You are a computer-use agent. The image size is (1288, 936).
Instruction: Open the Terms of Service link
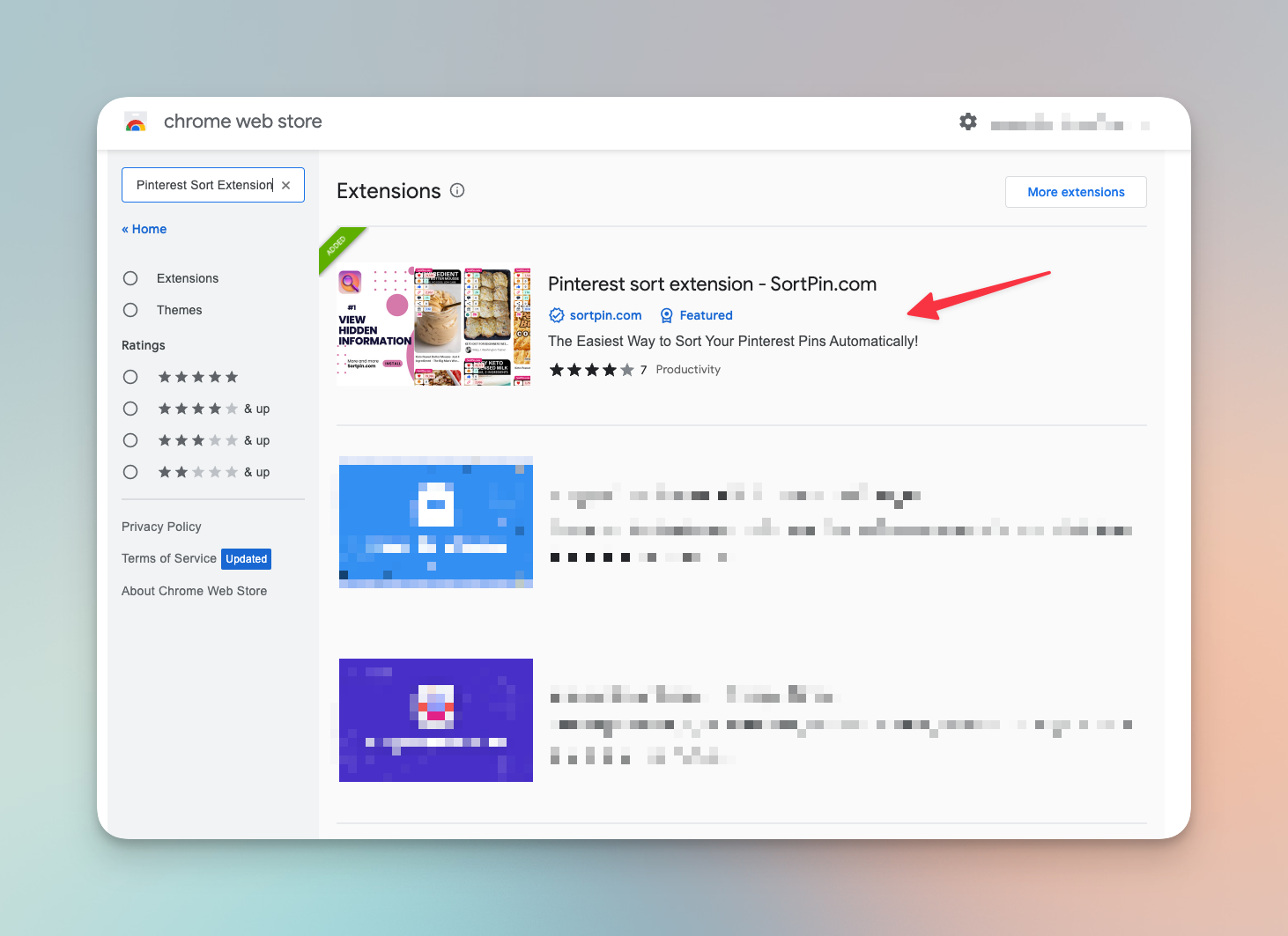coord(169,558)
